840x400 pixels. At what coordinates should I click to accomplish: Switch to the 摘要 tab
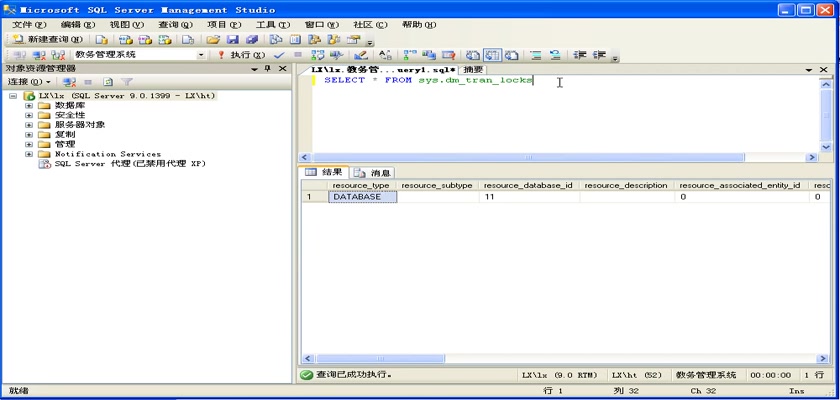[473, 70]
